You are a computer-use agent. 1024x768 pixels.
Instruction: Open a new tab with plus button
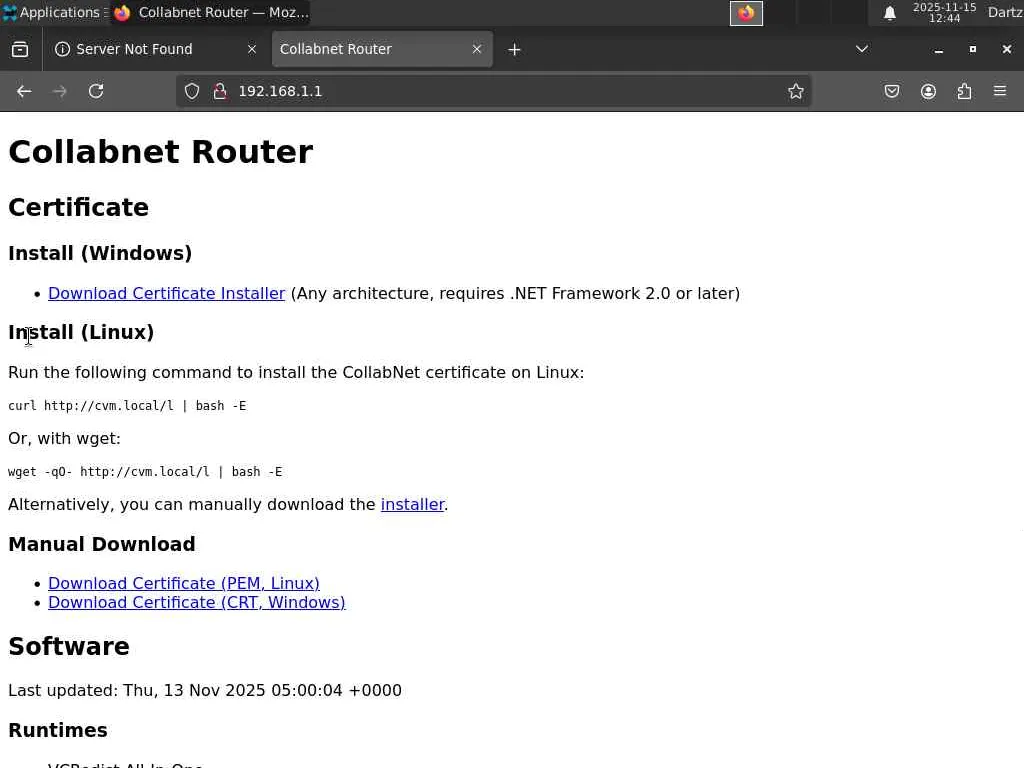pyautogui.click(x=514, y=50)
